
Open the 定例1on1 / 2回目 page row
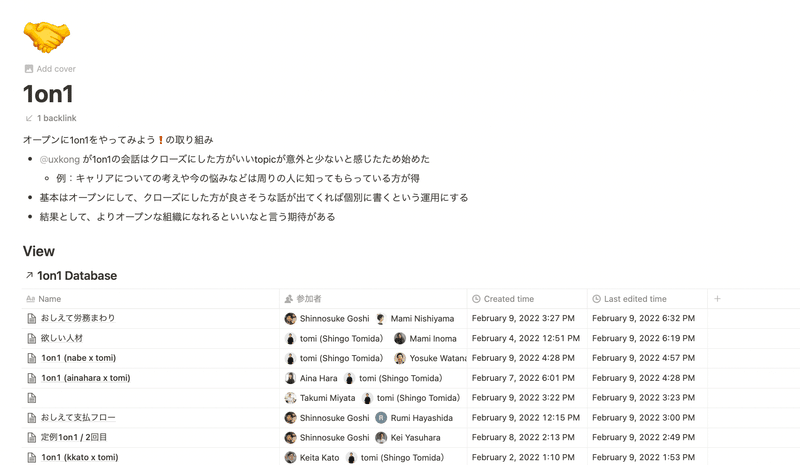point(74,437)
